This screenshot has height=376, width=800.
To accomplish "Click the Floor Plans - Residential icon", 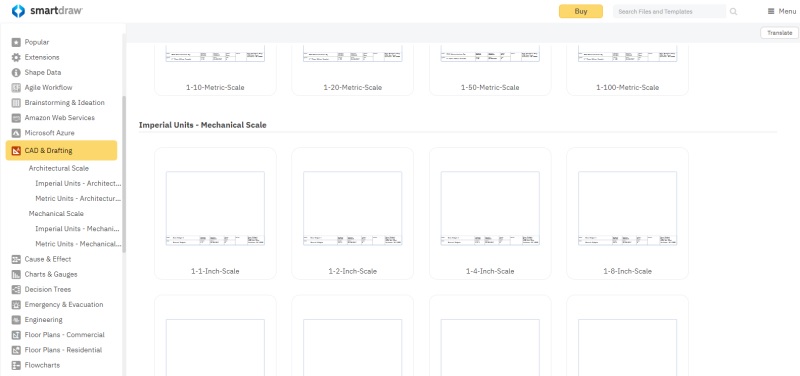I will click(16, 350).
